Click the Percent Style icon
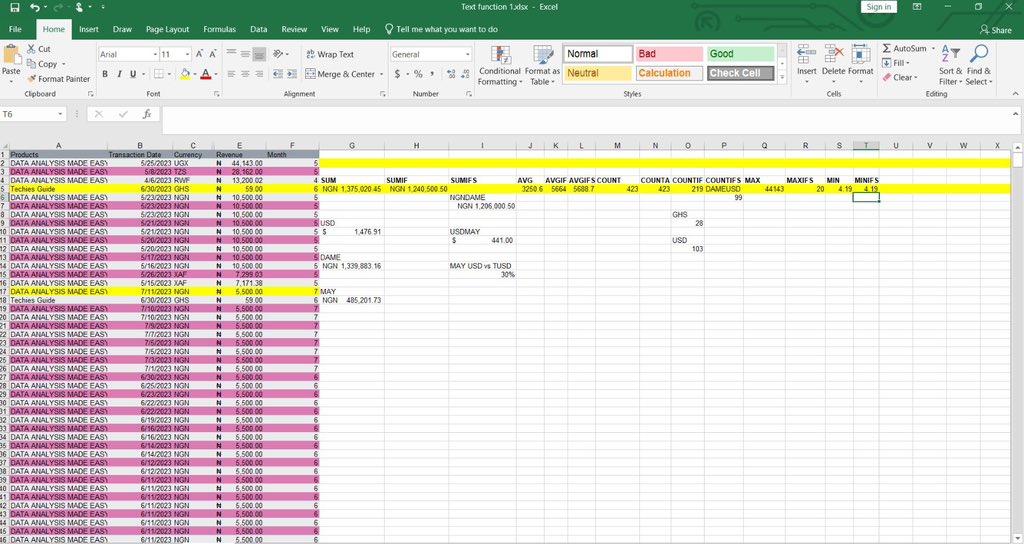Image resolution: width=1024 pixels, height=544 pixels. click(x=418, y=74)
